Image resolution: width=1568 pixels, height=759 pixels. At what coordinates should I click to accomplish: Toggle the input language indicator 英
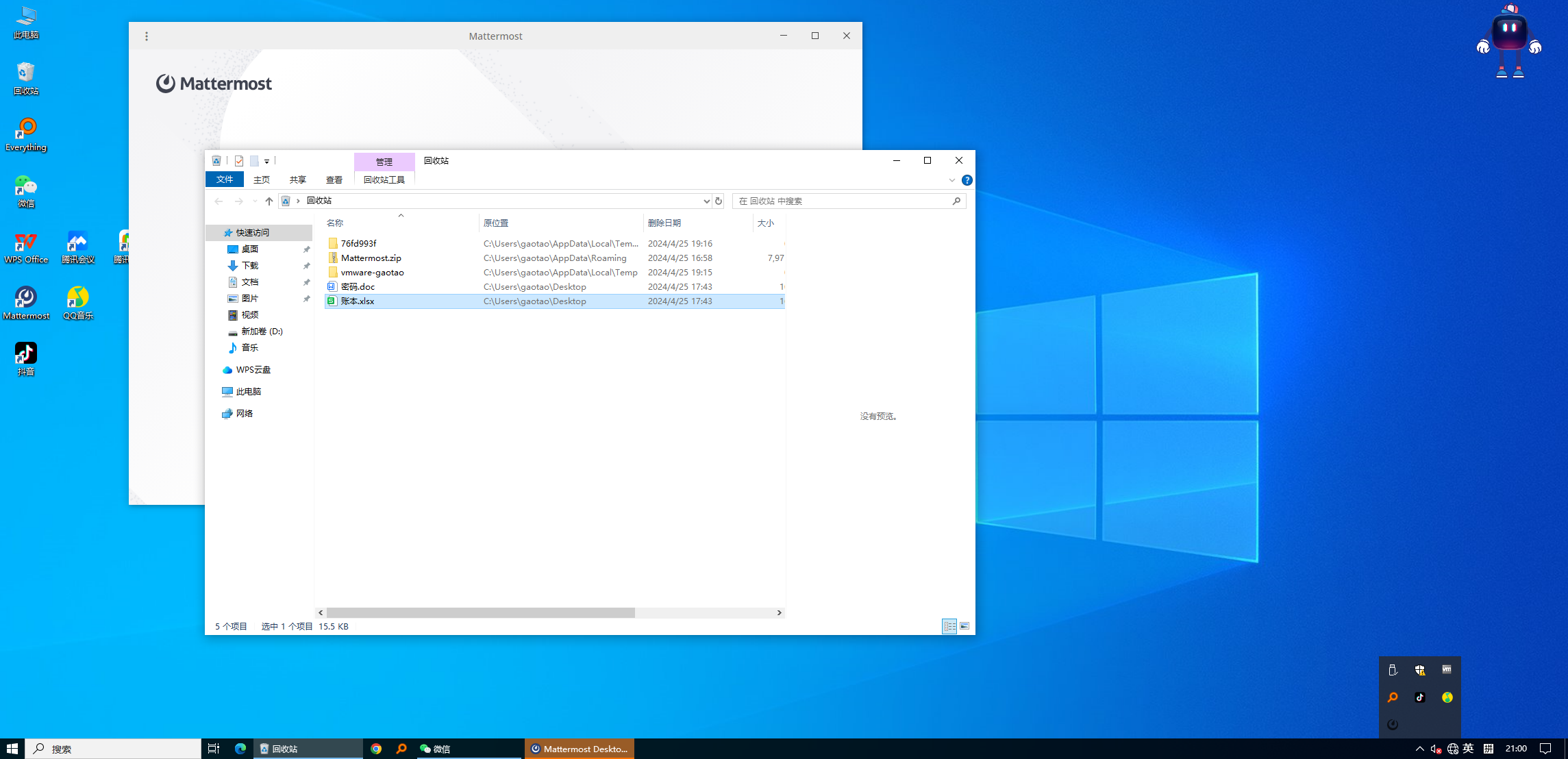pos(1468,749)
